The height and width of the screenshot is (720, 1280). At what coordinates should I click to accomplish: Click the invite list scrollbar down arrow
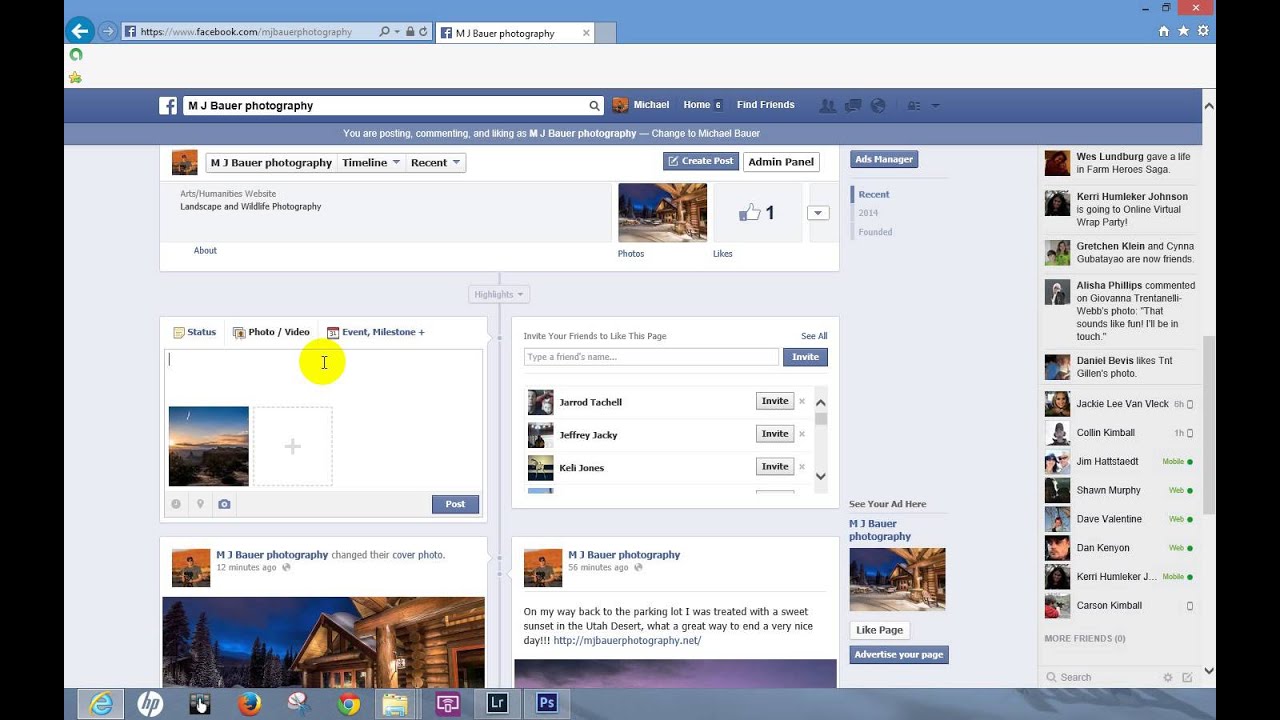tap(821, 477)
